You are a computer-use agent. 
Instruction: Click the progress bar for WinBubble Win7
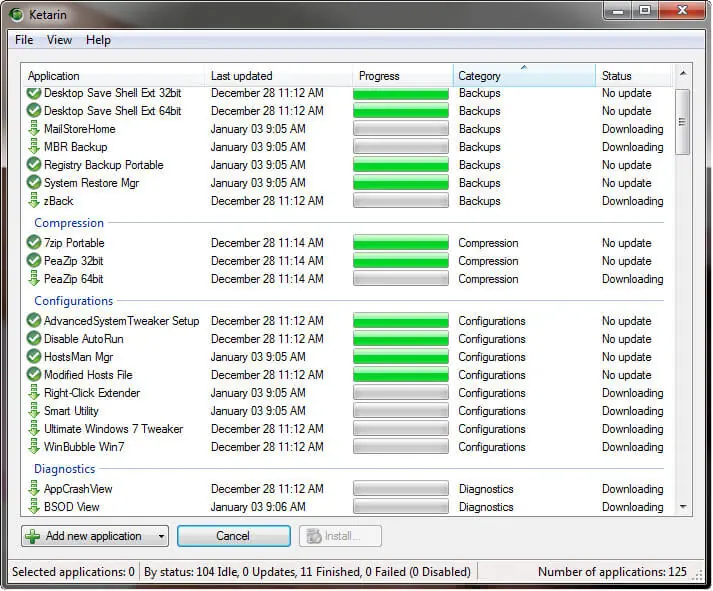[401, 447]
